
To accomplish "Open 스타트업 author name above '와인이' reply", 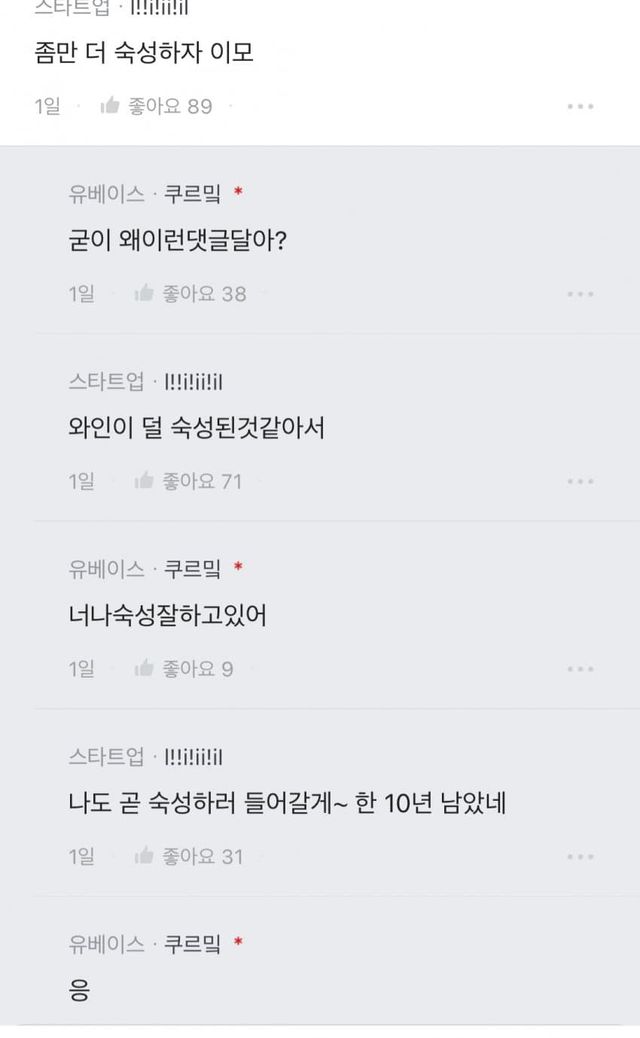I will click(107, 381).
